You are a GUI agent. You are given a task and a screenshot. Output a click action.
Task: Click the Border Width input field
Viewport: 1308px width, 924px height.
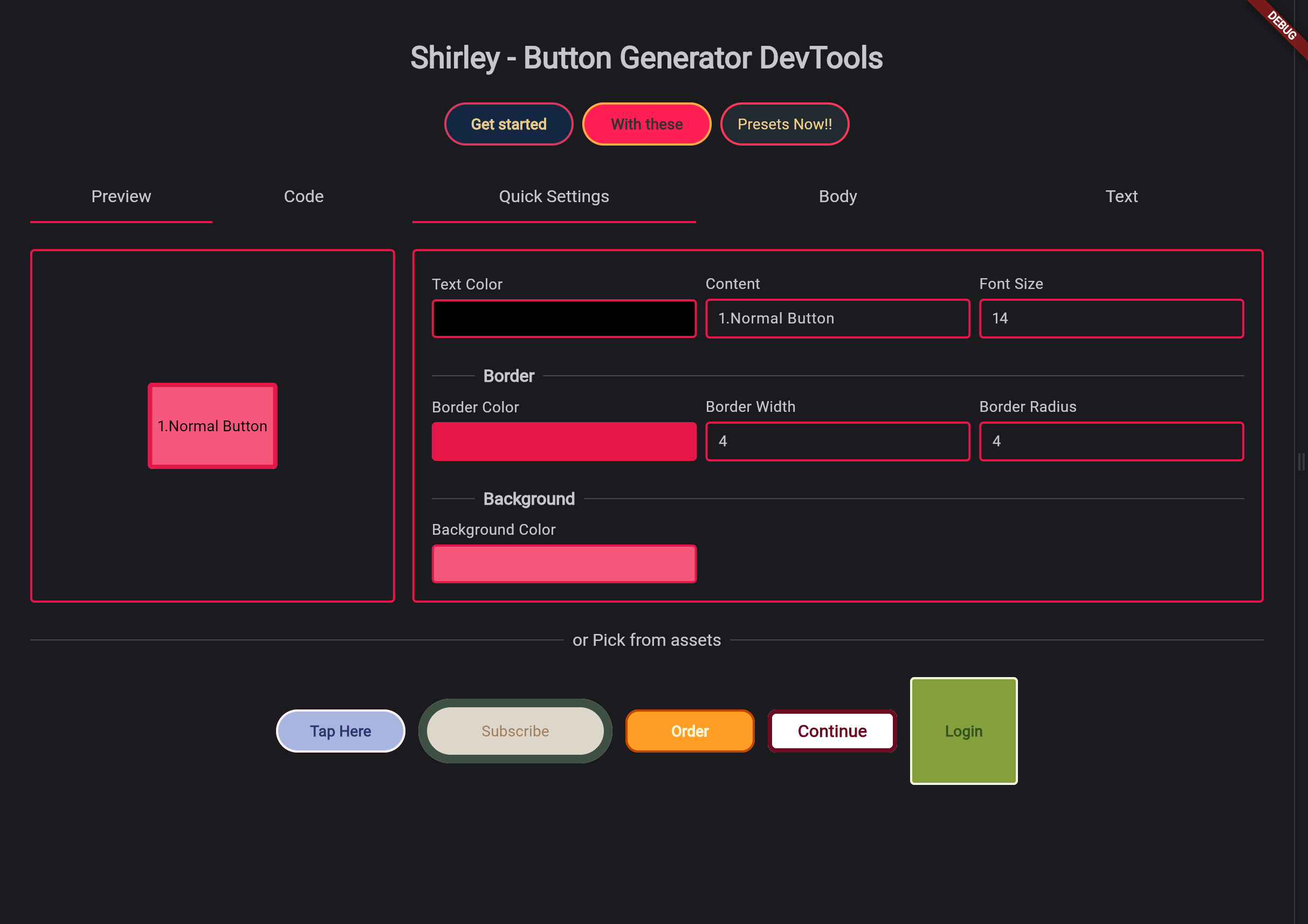837,442
